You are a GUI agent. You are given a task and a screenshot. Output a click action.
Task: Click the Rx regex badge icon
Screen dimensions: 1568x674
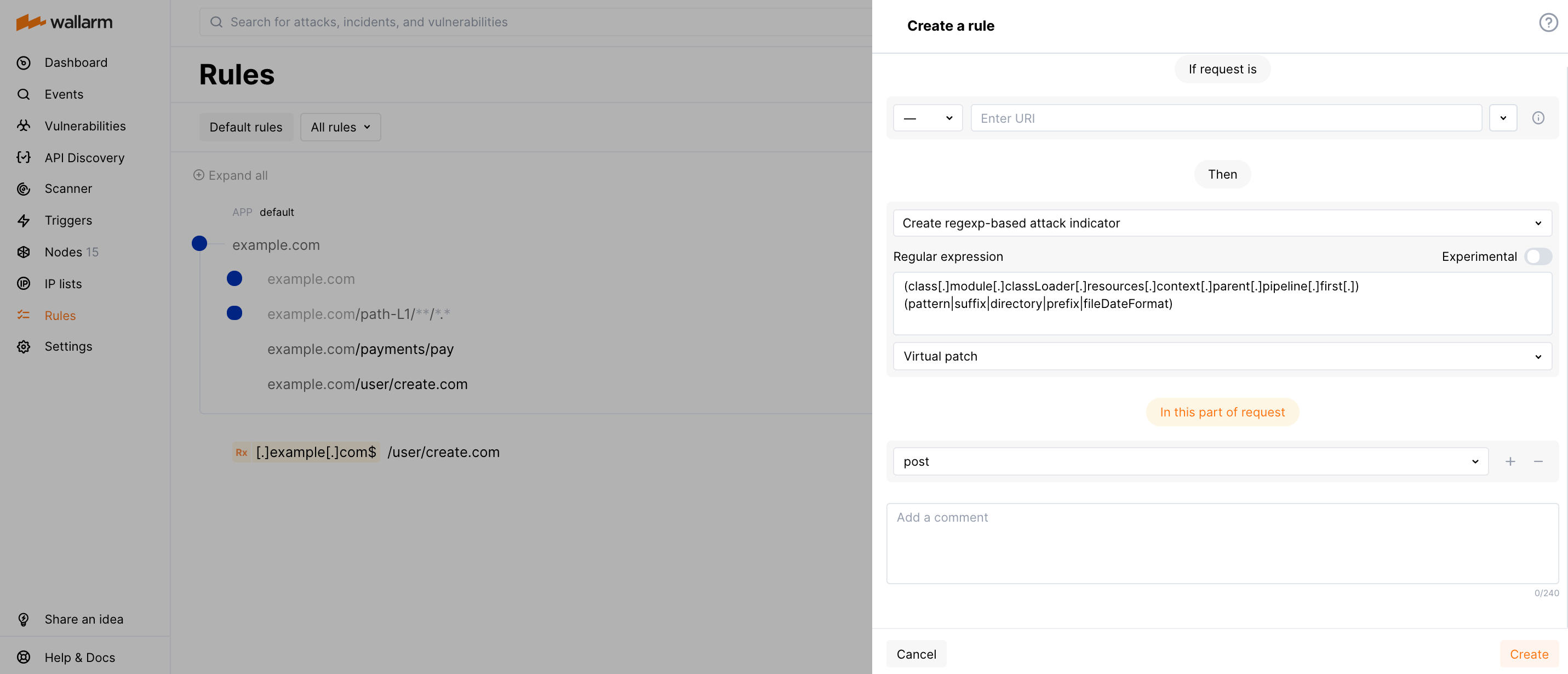242,453
